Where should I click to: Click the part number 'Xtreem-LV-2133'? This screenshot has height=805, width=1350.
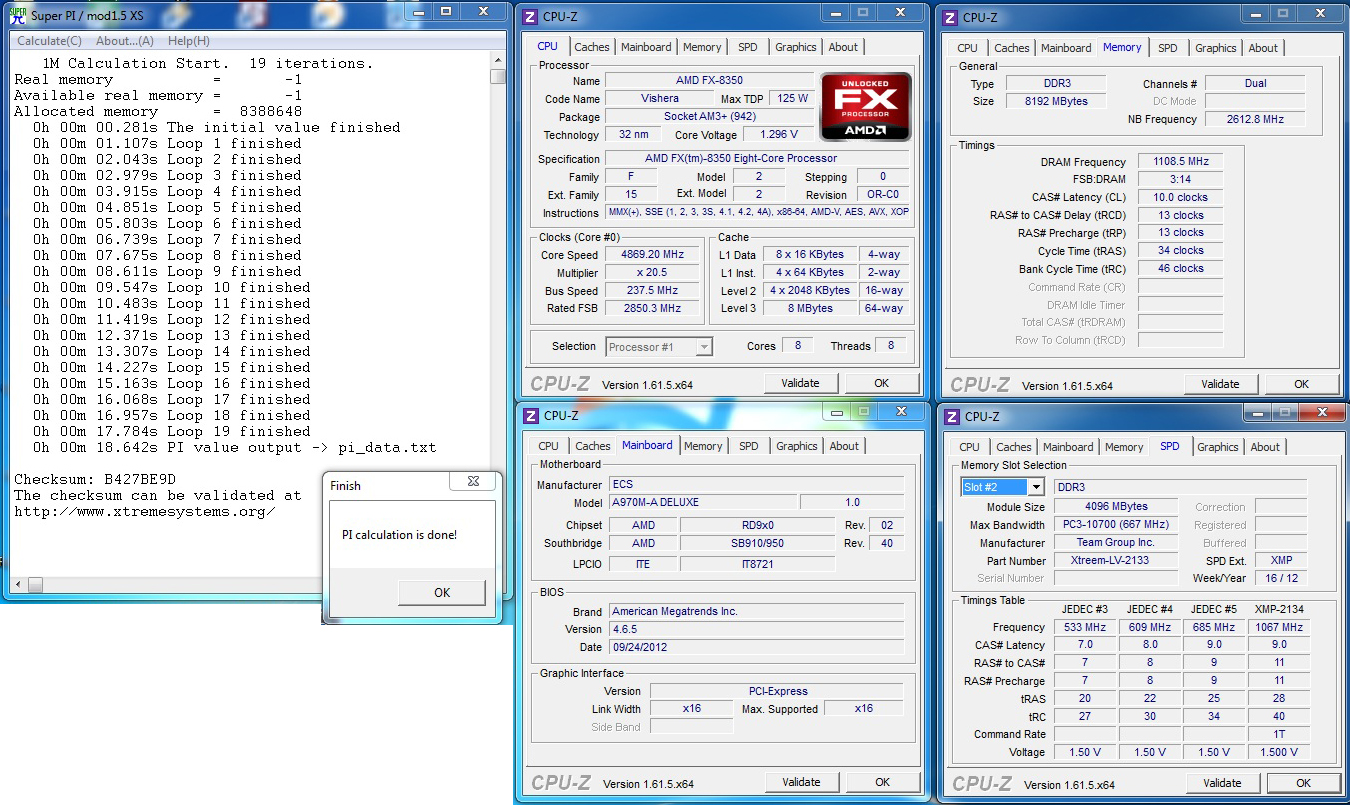(1115, 560)
